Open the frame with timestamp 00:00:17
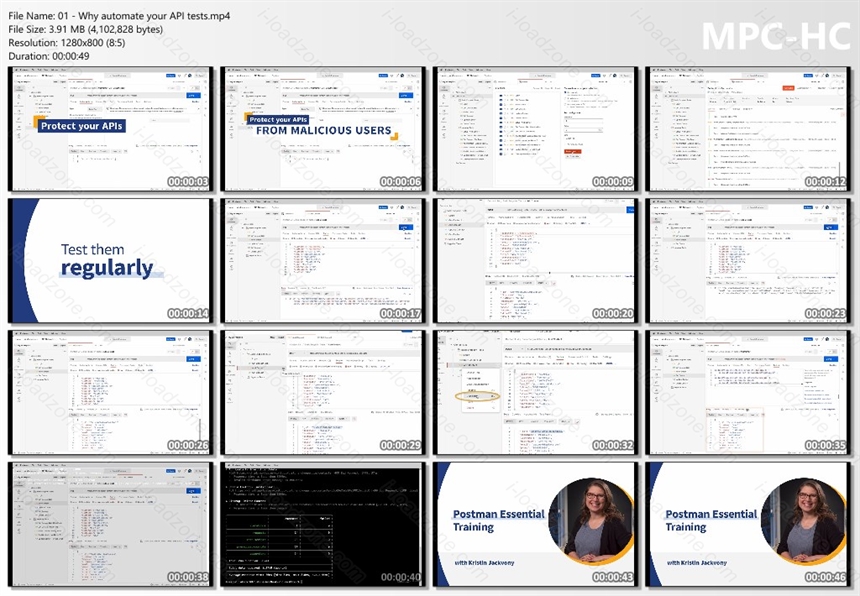 tap(323, 260)
